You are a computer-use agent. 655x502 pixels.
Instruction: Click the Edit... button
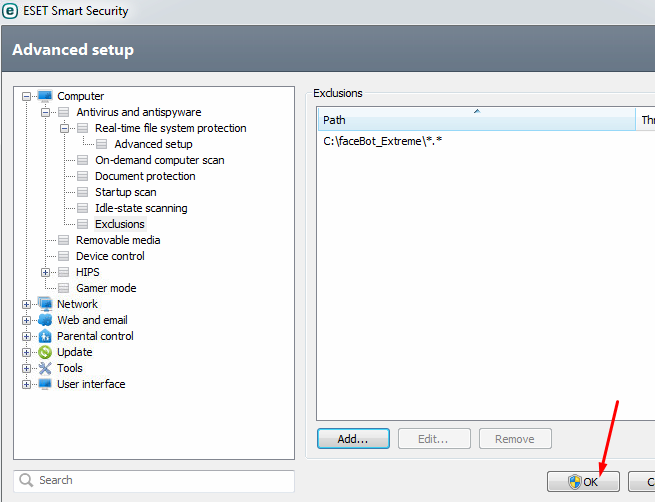click(x=434, y=439)
